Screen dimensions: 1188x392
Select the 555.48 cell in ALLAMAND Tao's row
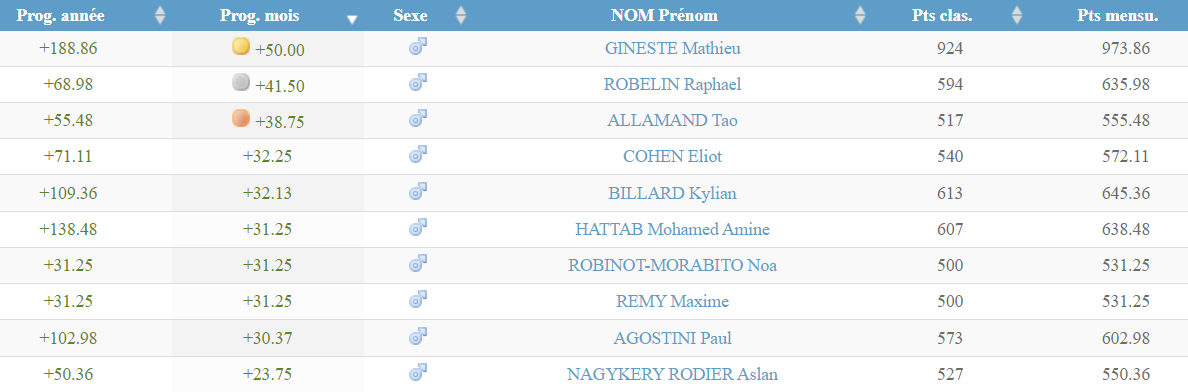(x=1126, y=121)
